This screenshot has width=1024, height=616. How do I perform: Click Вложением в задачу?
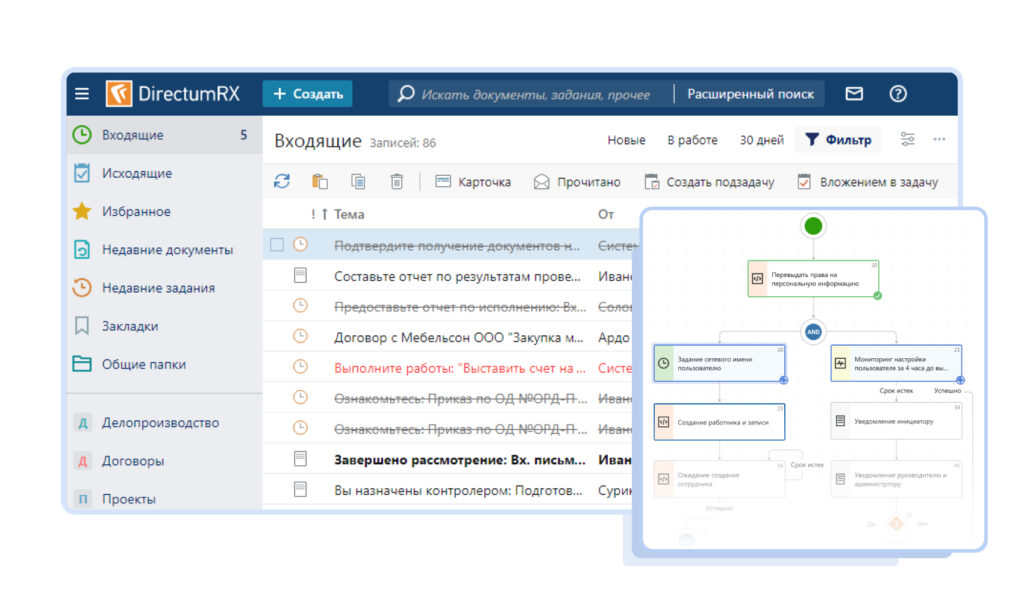tap(868, 182)
